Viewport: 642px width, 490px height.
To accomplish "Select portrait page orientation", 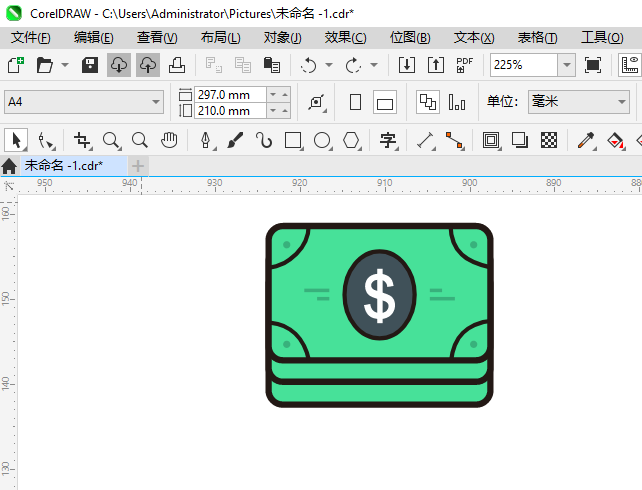I will (355, 102).
